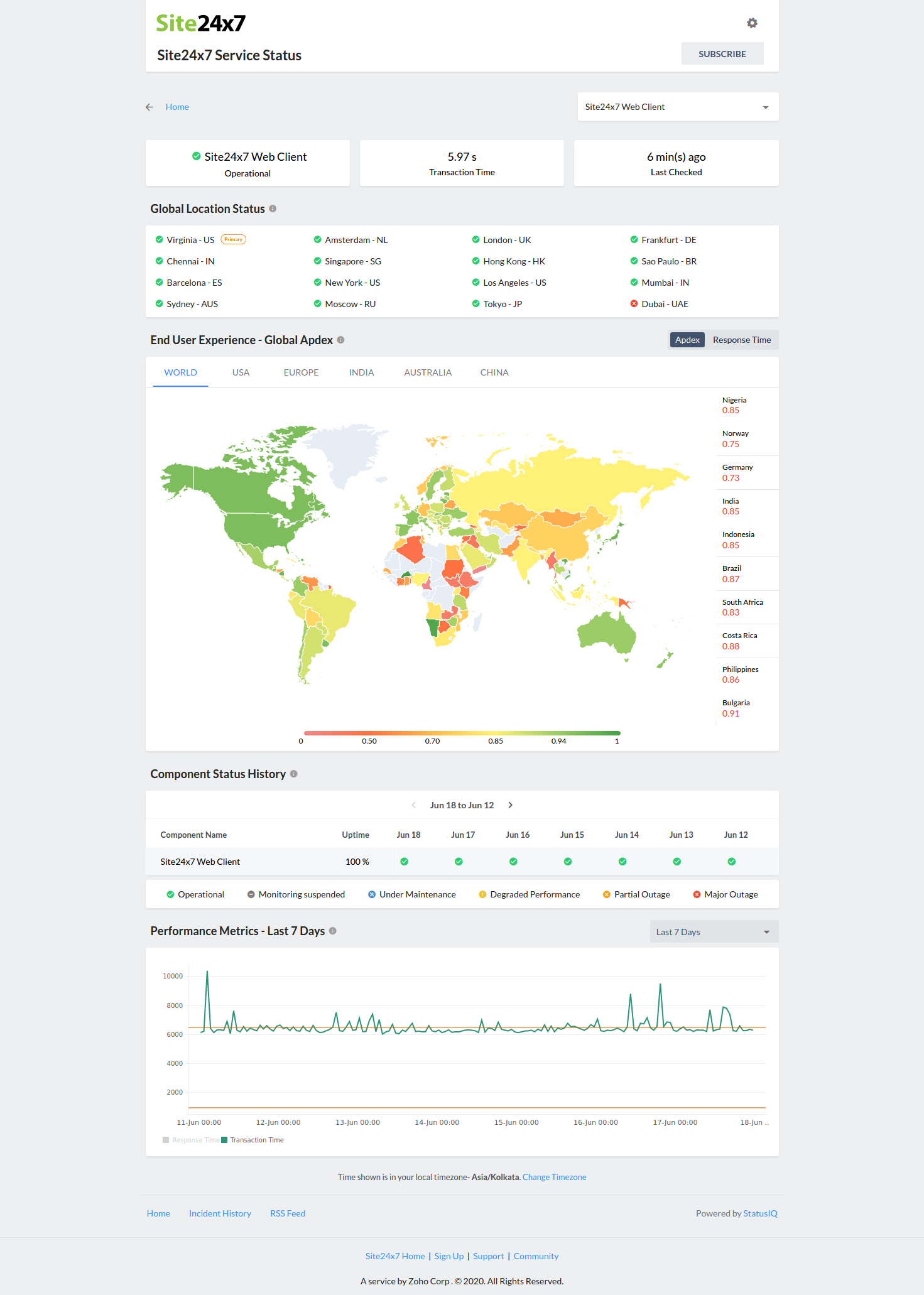Select the WORLD map tab

(x=181, y=372)
